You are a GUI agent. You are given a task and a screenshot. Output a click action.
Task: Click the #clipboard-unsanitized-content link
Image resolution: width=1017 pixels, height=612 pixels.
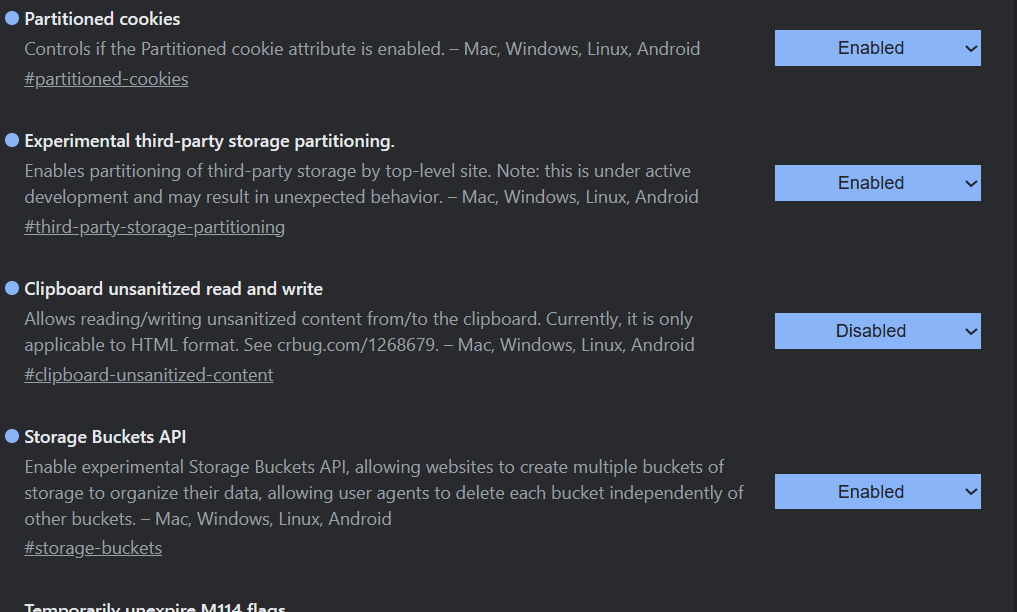(x=148, y=375)
